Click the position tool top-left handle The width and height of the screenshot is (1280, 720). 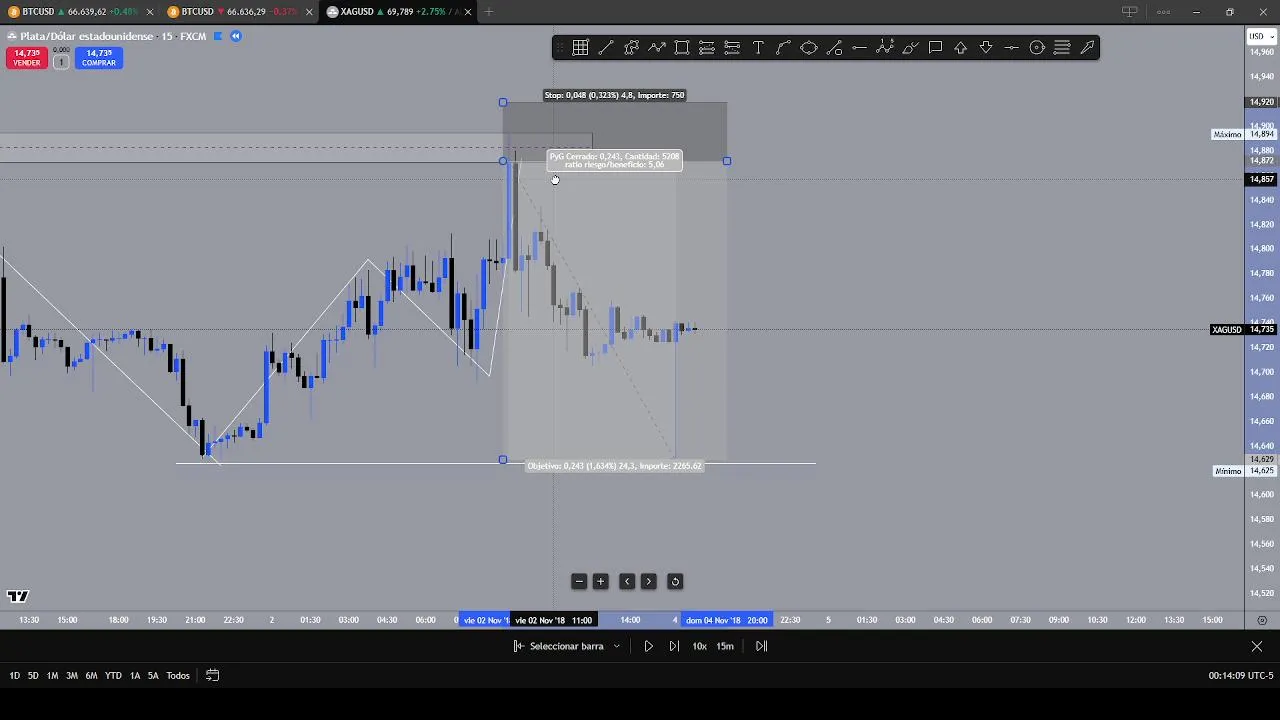(503, 102)
